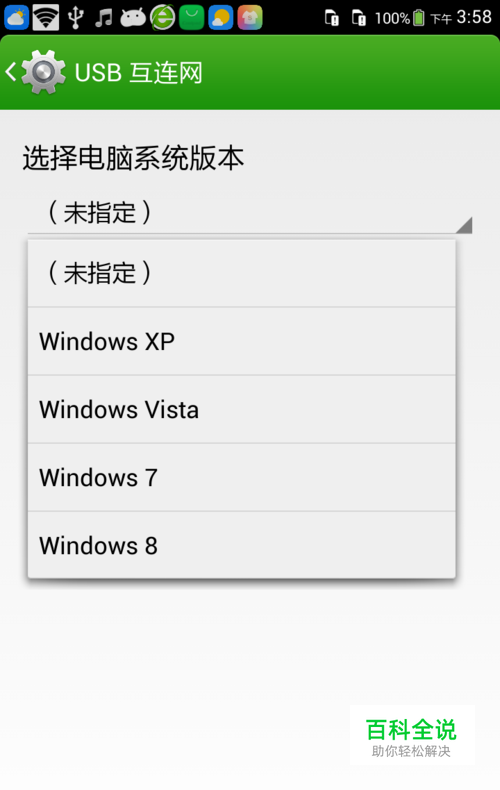
Task: Tap the green browser notification icon
Action: tap(163, 18)
